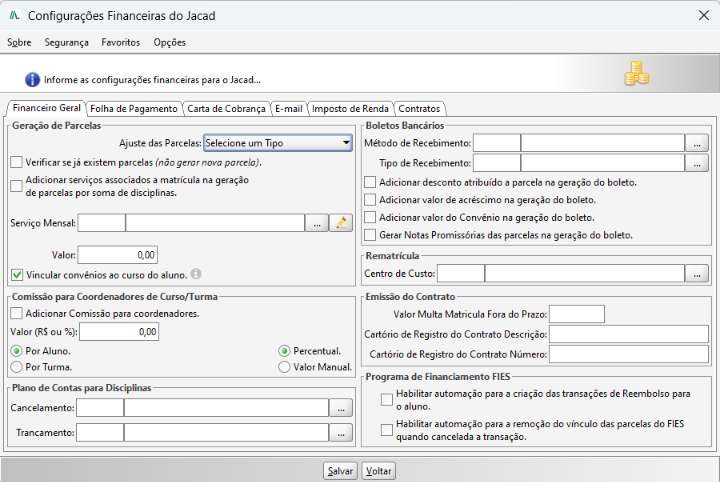Viewport: 720px width, 482px height.
Task: Switch to the Imposto de Renda tab
Action: pyautogui.click(x=350, y=109)
